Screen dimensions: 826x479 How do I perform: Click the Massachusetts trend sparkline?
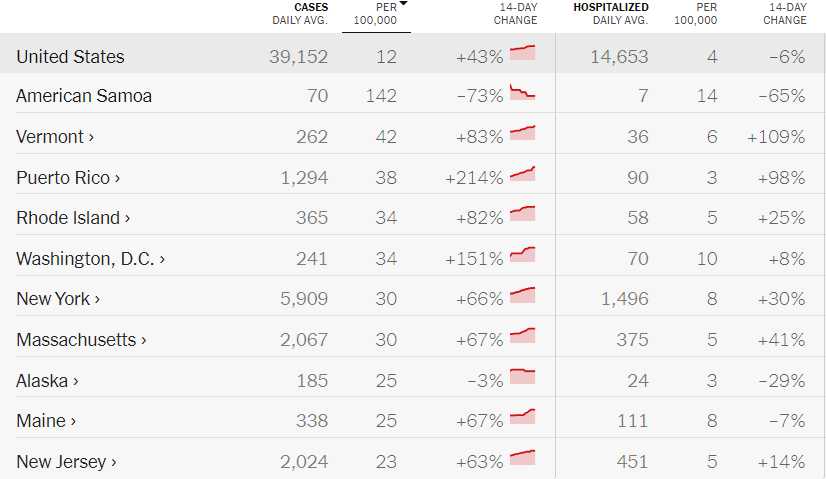pos(522,336)
